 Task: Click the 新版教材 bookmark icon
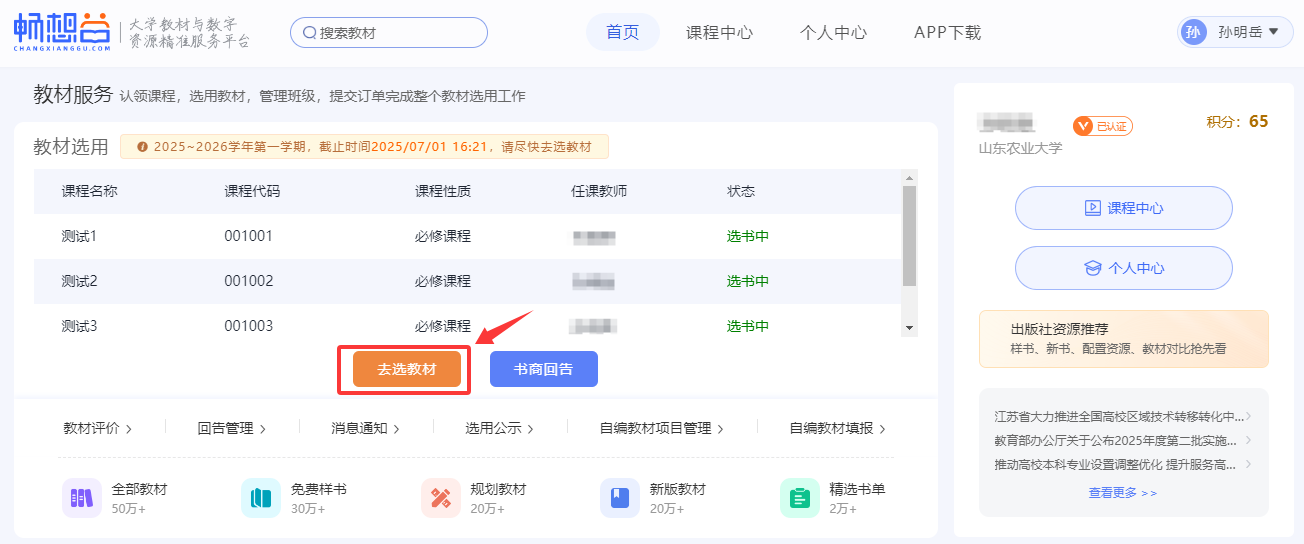pyautogui.click(x=620, y=498)
